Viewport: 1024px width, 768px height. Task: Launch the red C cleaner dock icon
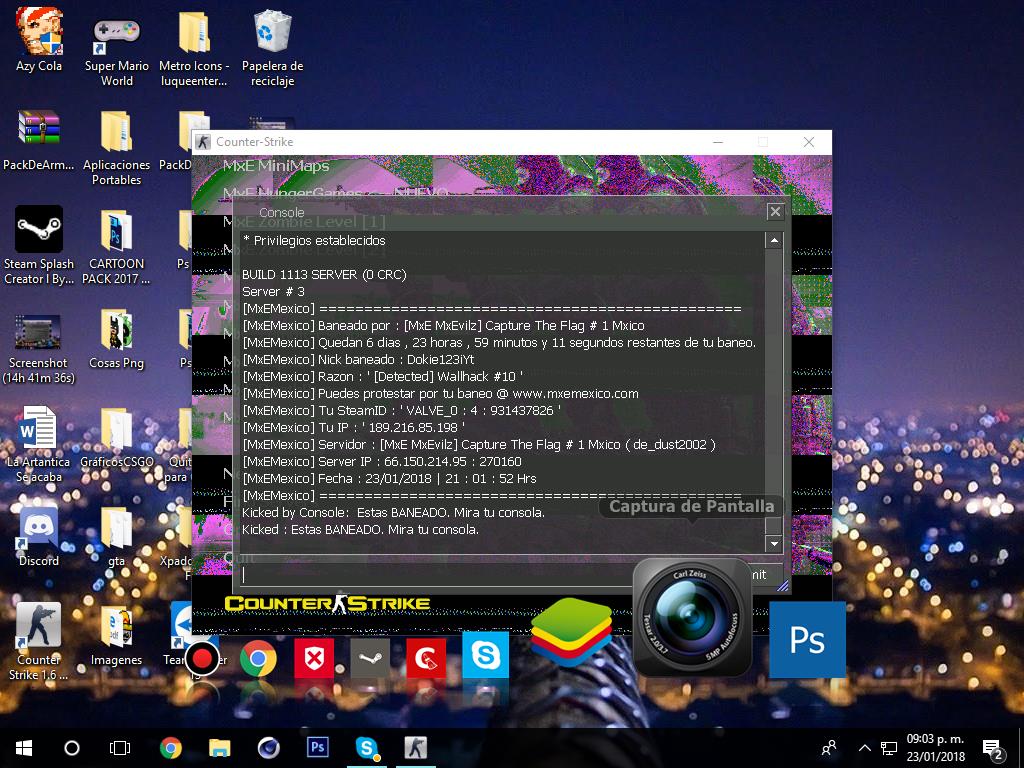point(426,658)
